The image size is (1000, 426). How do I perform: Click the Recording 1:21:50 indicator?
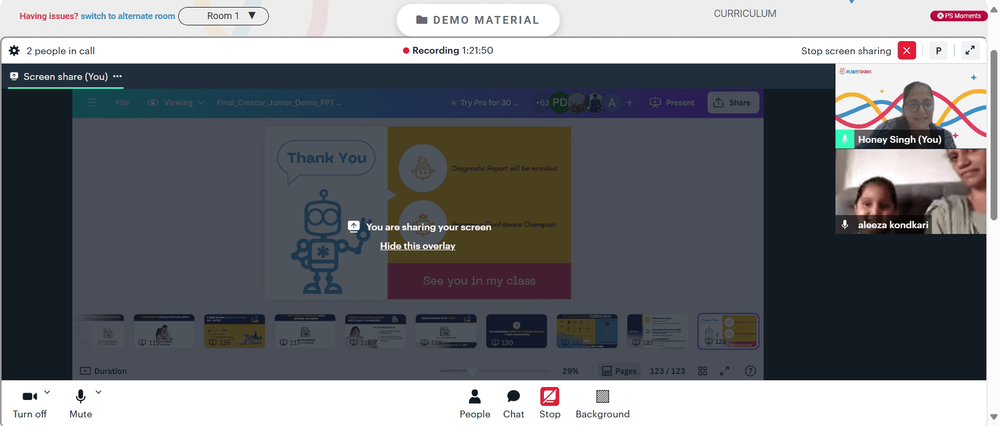coord(448,50)
